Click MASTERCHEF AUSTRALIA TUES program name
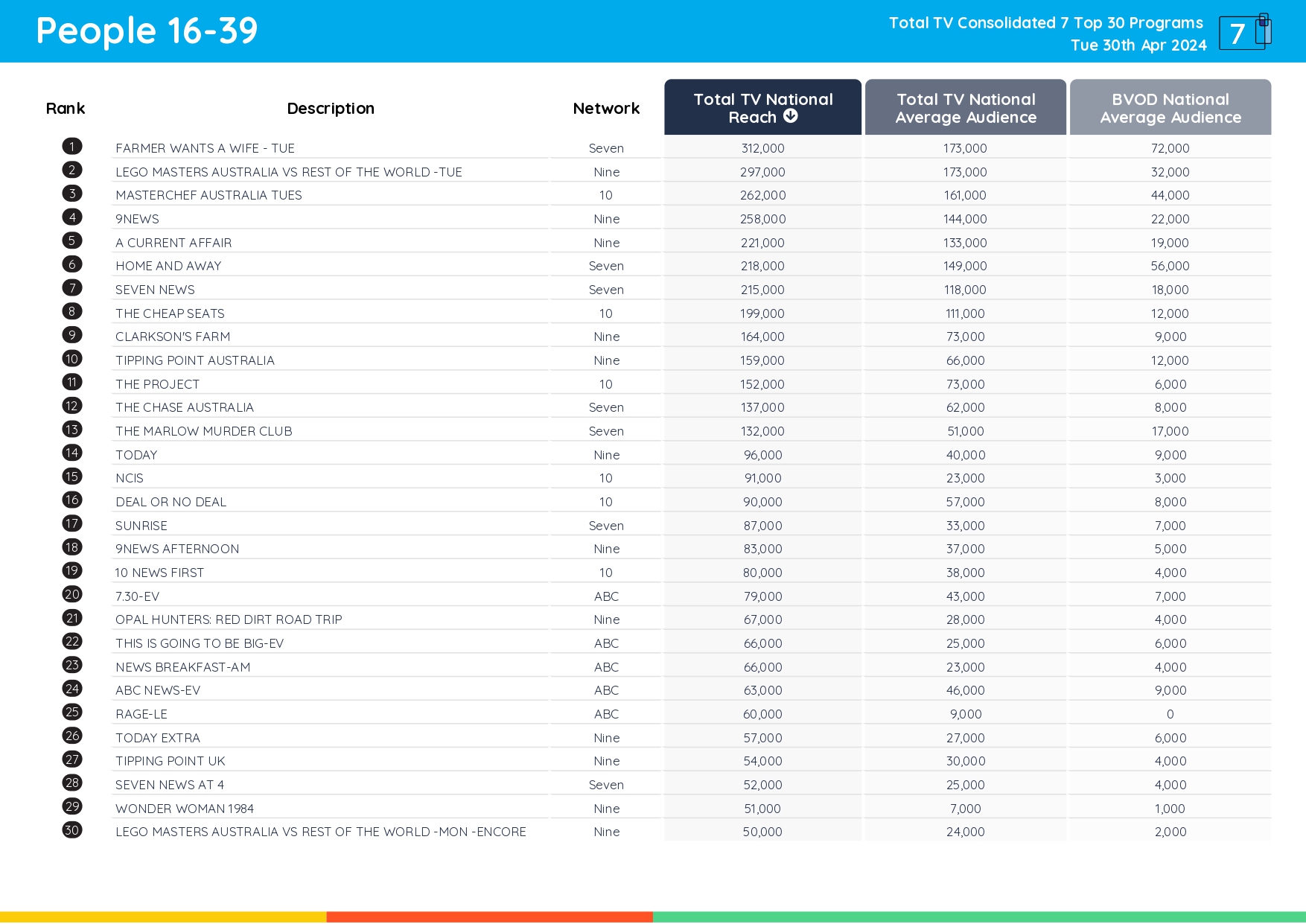The image size is (1306, 924). 208,194
